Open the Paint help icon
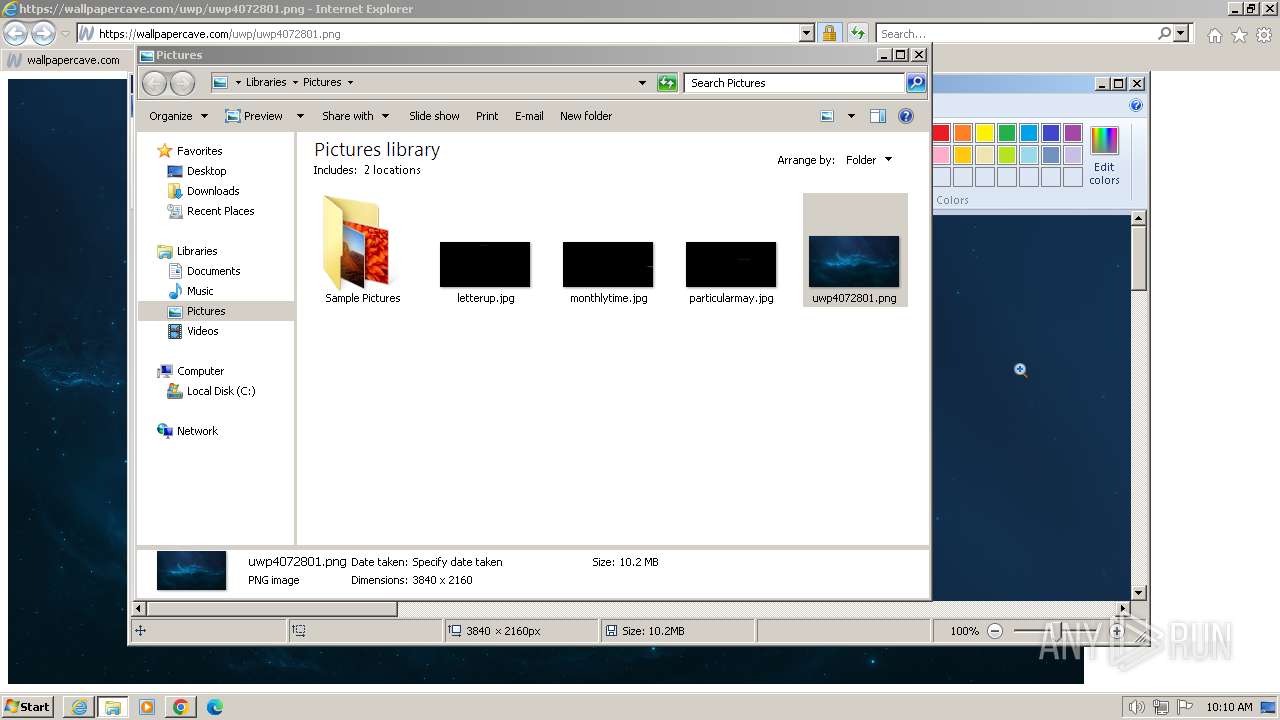The width and height of the screenshot is (1280, 720). tap(1136, 105)
